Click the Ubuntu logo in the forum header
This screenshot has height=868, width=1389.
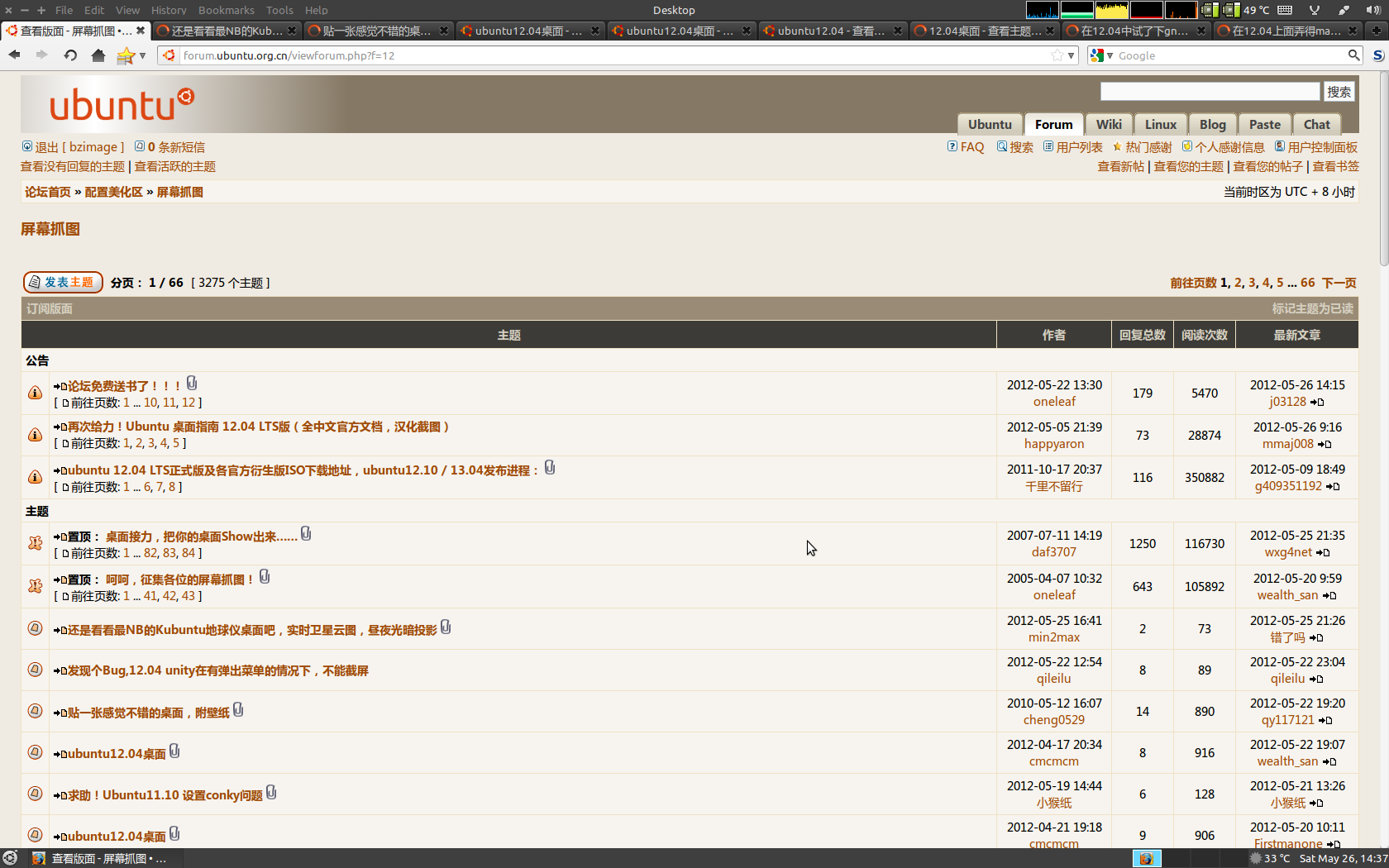pyautogui.click(x=122, y=105)
